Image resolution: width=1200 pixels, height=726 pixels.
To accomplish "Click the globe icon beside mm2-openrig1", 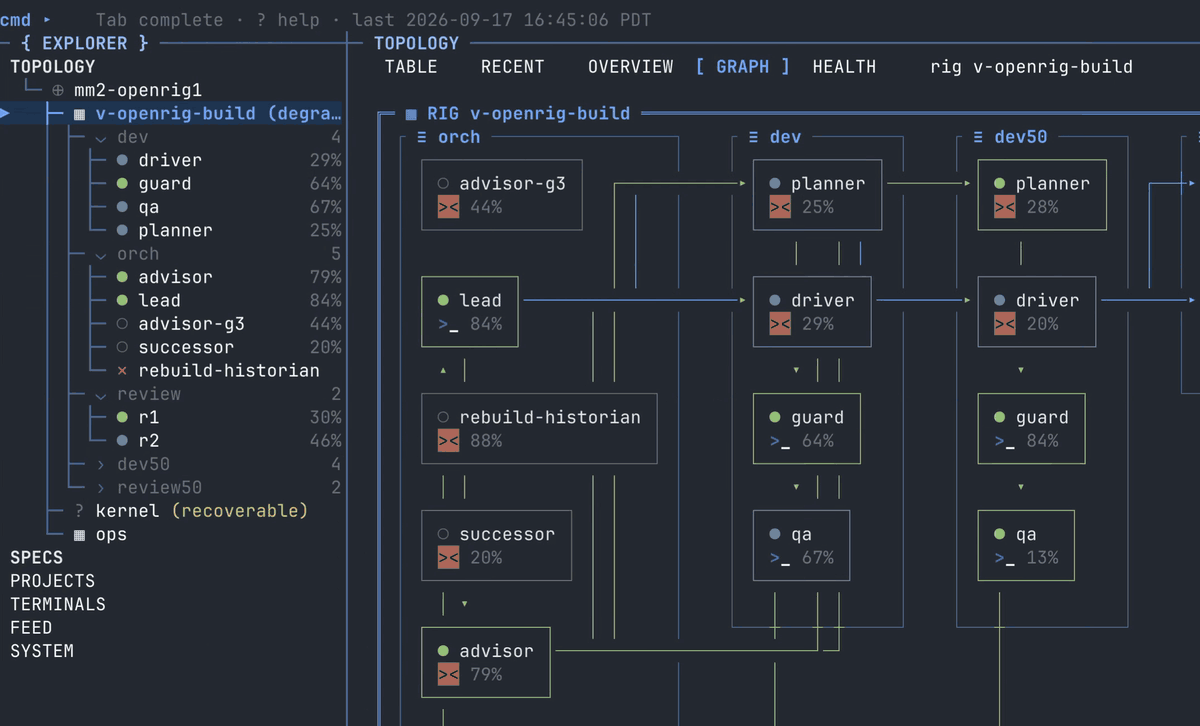I will (x=57, y=90).
